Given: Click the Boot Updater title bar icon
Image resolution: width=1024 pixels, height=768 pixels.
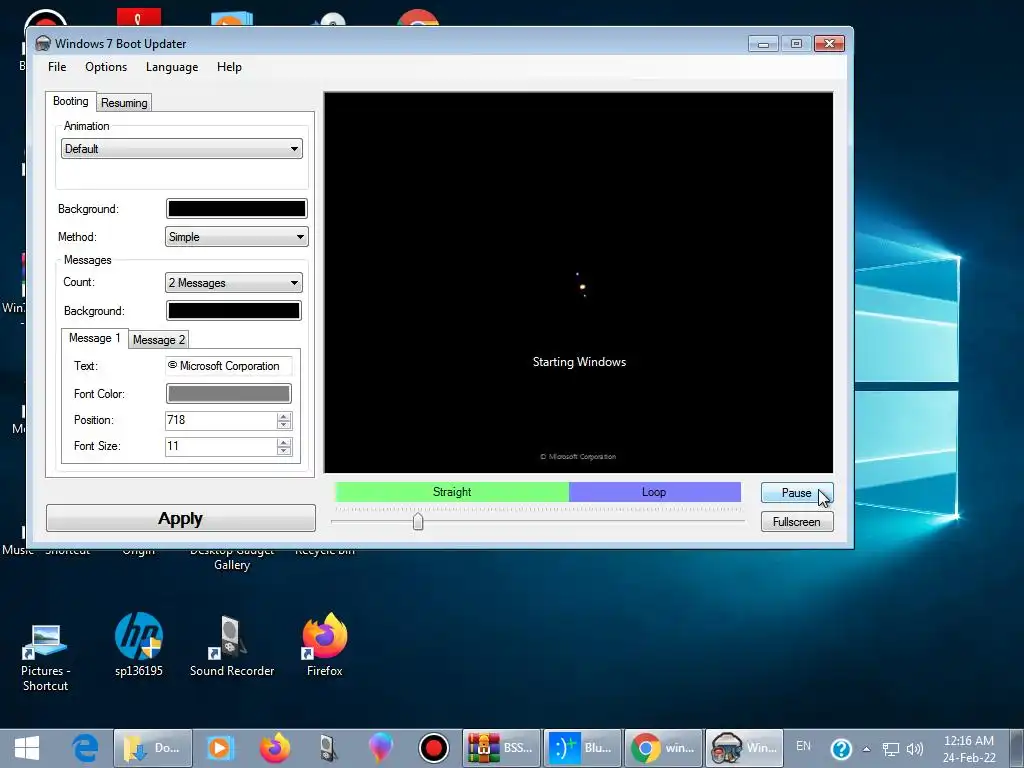Looking at the screenshot, I should coord(43,44).
